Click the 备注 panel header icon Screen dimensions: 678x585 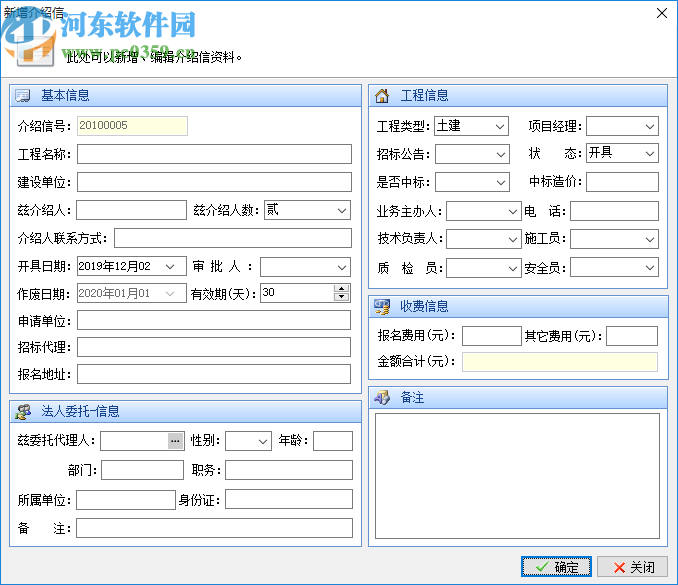click(382, 397)
